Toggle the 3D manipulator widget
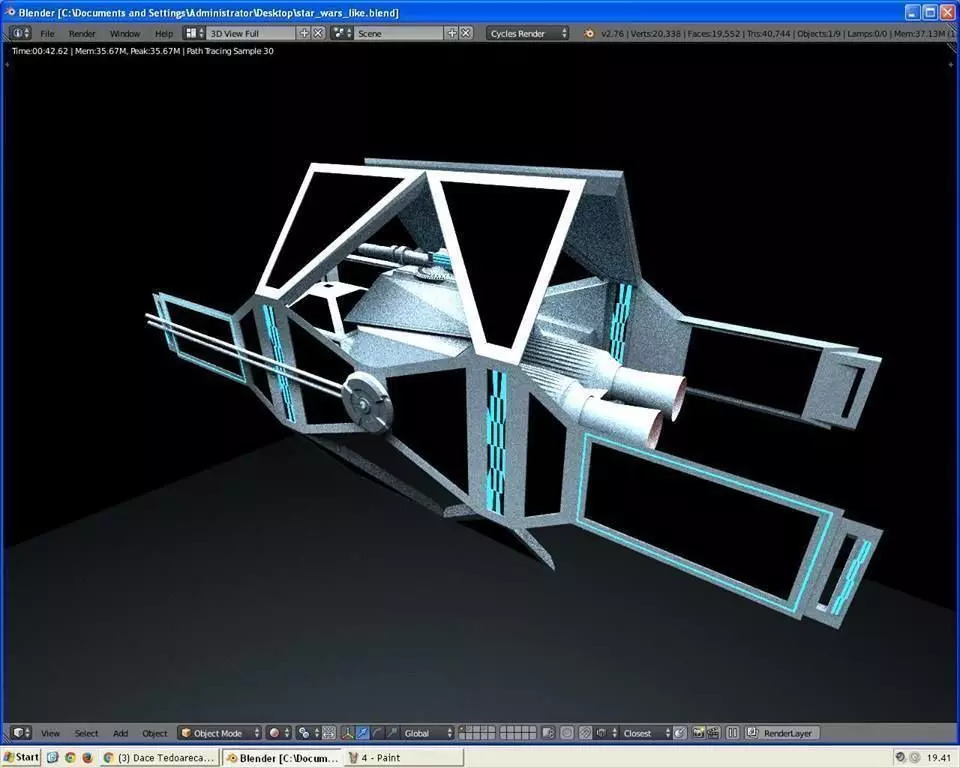Viewport: 960px width, 768px height. click(x=348, y=732)
